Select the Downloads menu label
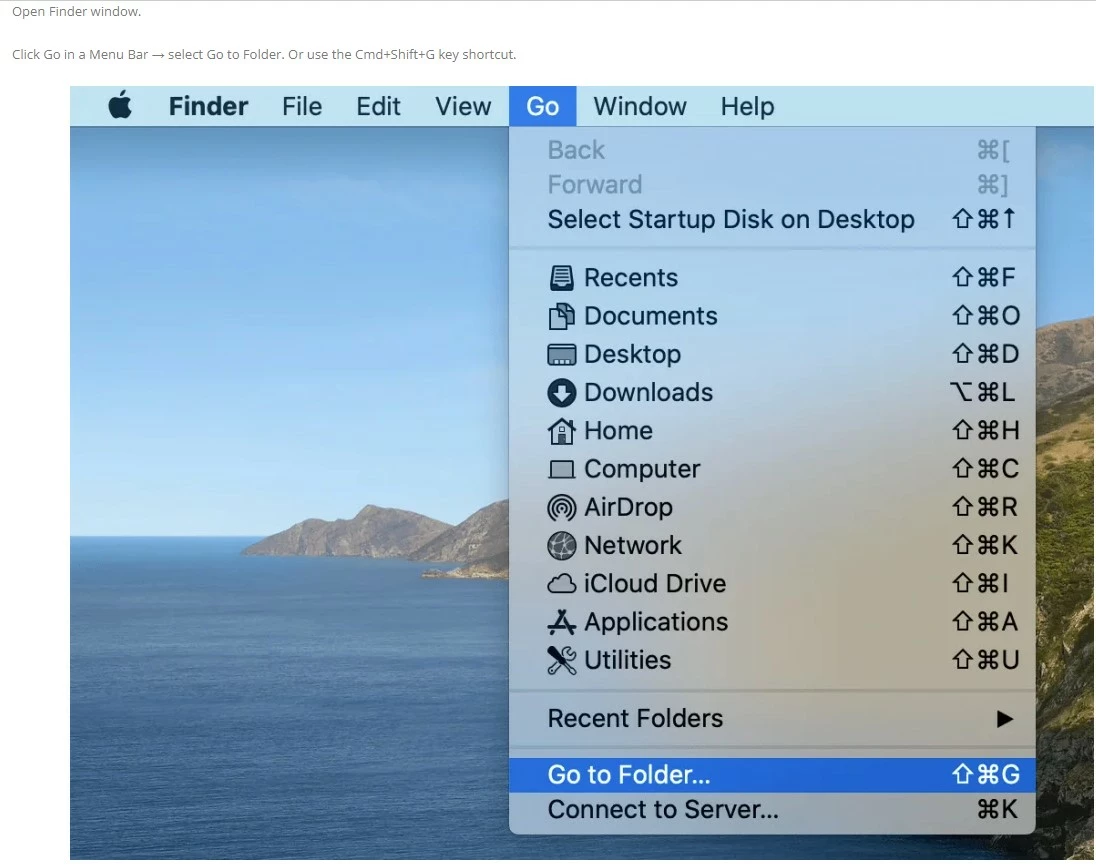Image resolution: width=1096 pixels, height=868 pixels. click(x=649, y=393)
